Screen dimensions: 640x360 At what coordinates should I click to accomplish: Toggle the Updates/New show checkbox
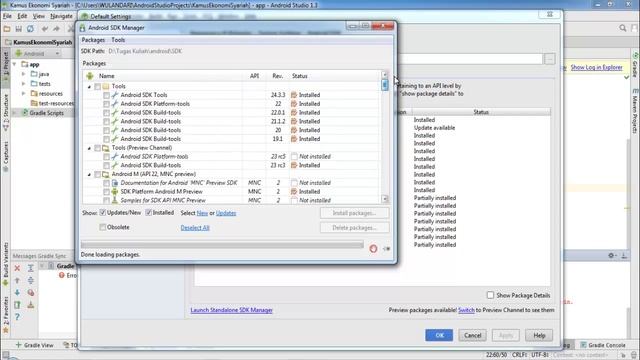coord(103,213)
